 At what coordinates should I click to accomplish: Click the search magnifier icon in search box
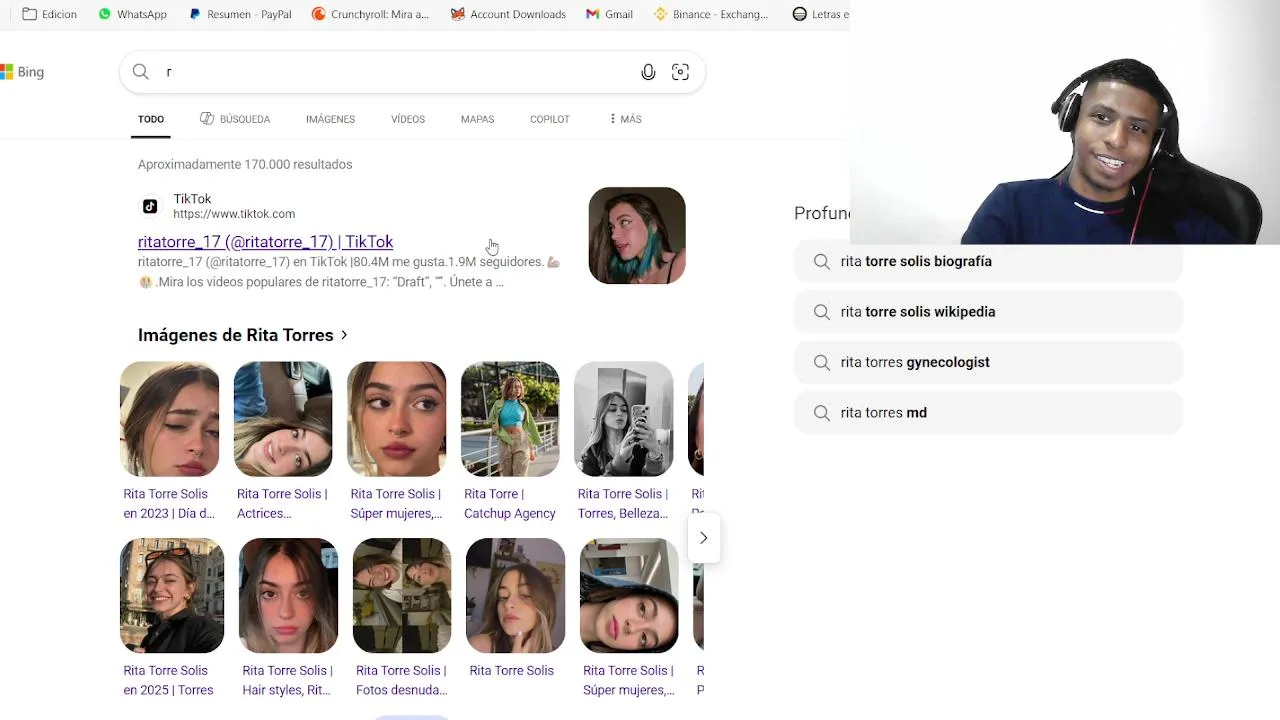[x=141, y=72]
